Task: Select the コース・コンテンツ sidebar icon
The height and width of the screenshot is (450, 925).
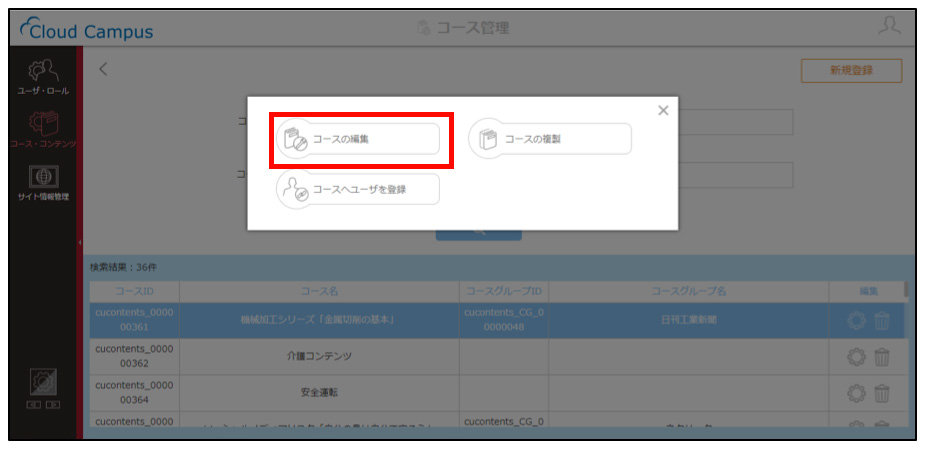Action: click(43, 129)
